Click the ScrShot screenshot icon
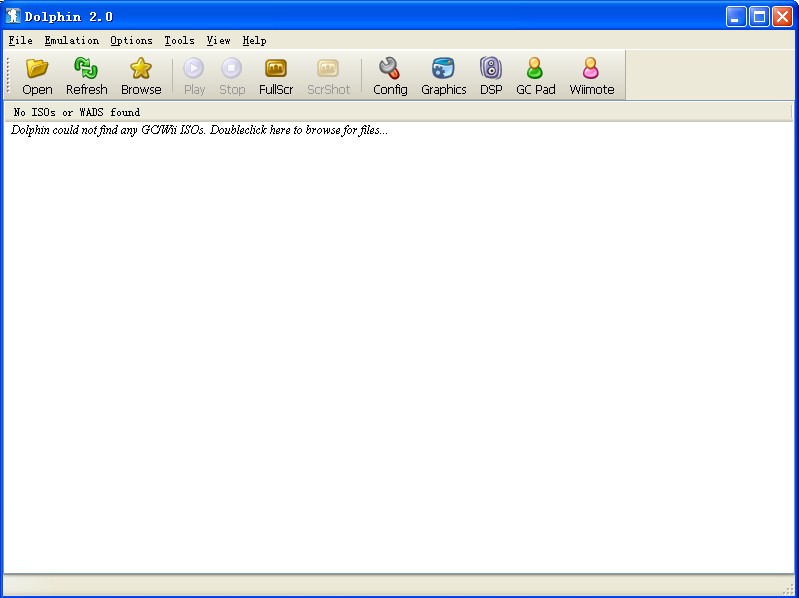 328,68
